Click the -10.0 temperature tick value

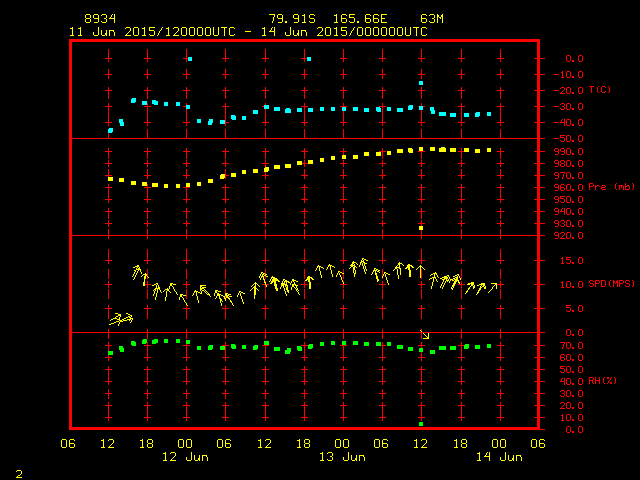tap(569, 75)
